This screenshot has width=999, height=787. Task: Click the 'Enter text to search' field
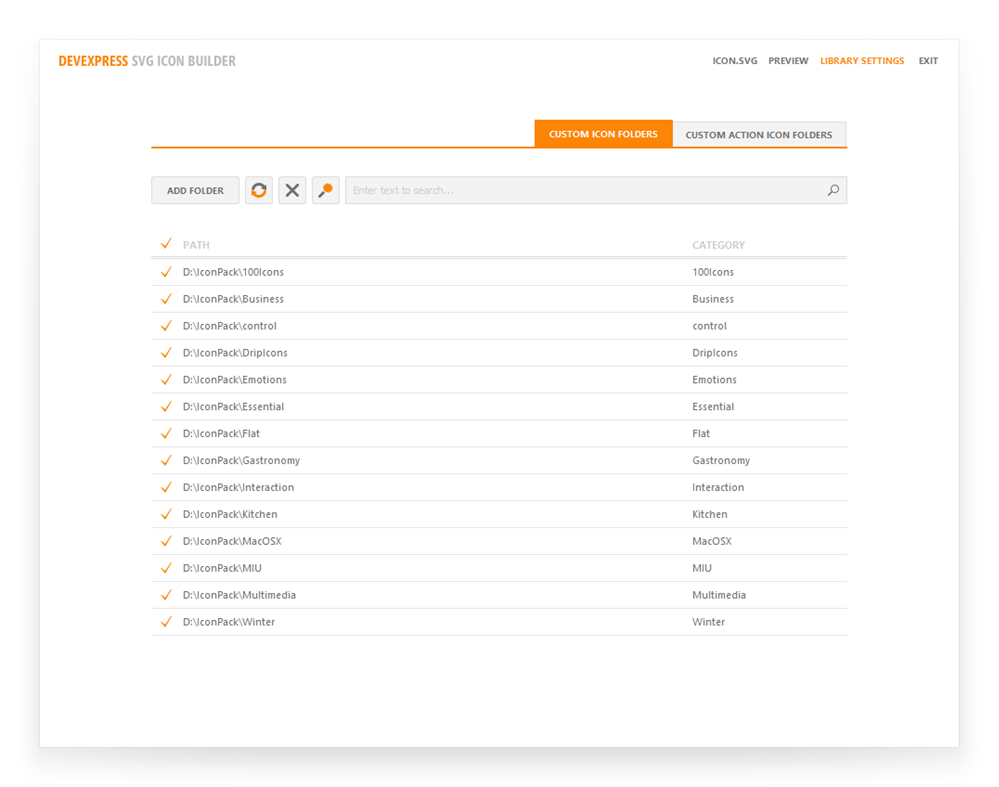point(596,190)
